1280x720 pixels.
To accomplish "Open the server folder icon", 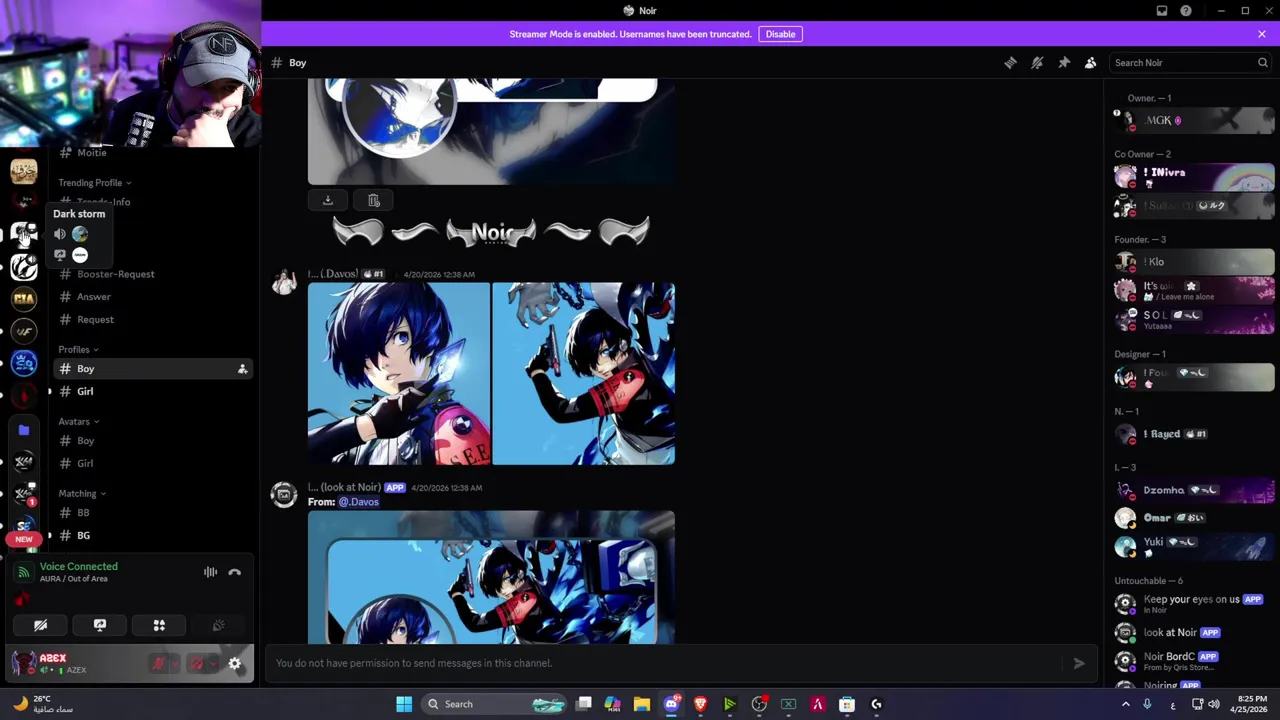I will (x=24, y=430).
